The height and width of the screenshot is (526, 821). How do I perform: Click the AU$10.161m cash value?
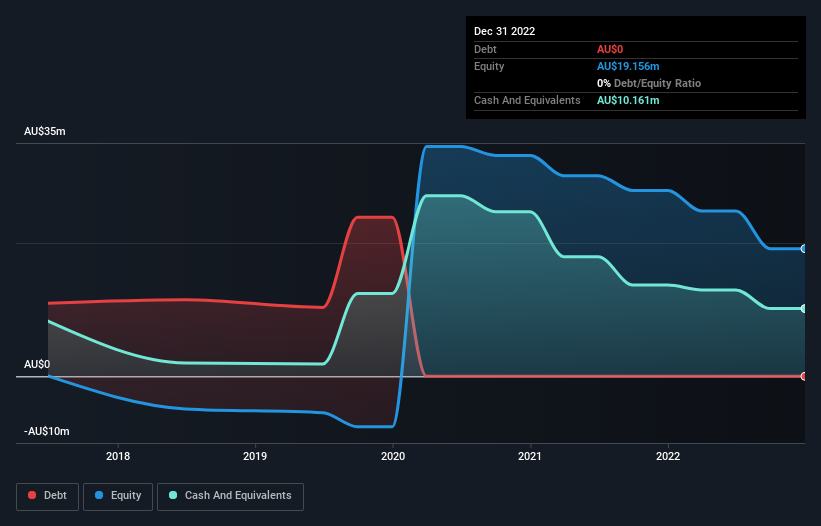click(x=628, y=100)
